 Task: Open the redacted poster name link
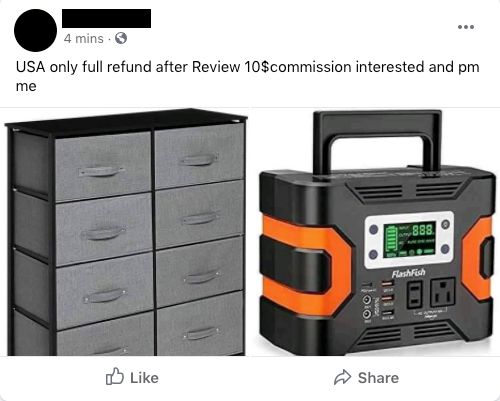106,18
